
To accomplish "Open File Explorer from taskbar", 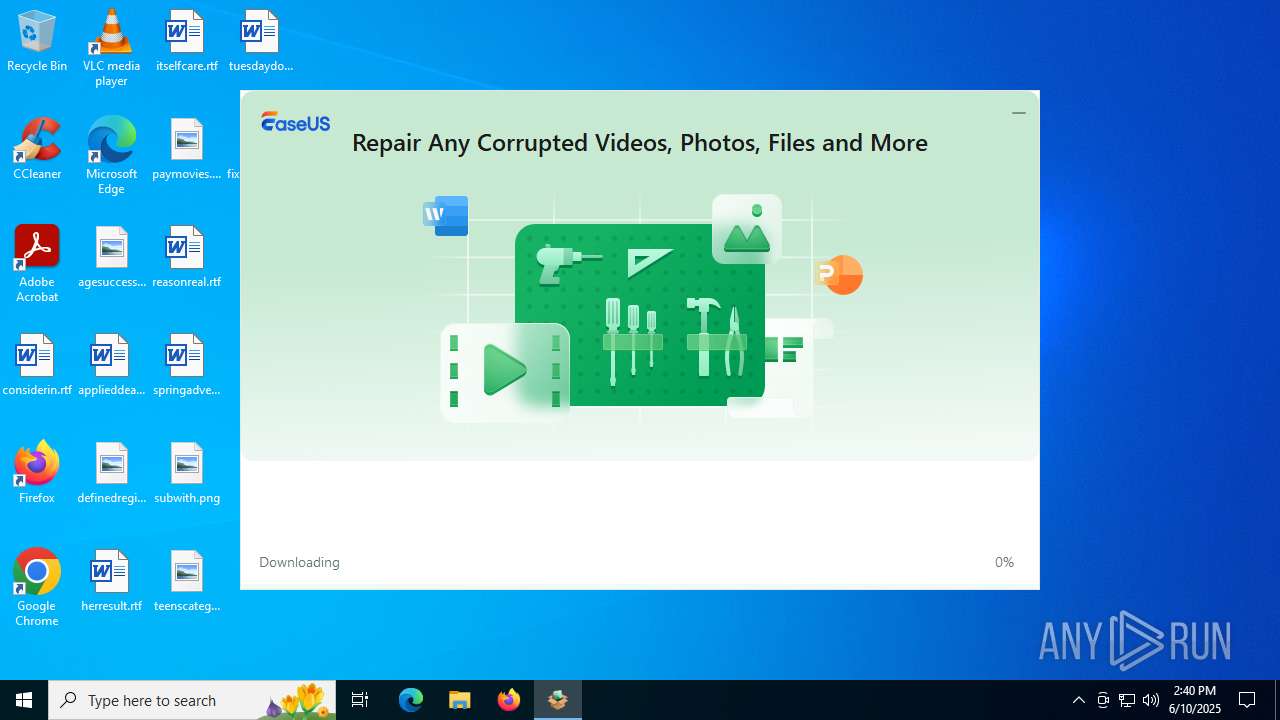I will pyautogui.click(x=460, y=700).
